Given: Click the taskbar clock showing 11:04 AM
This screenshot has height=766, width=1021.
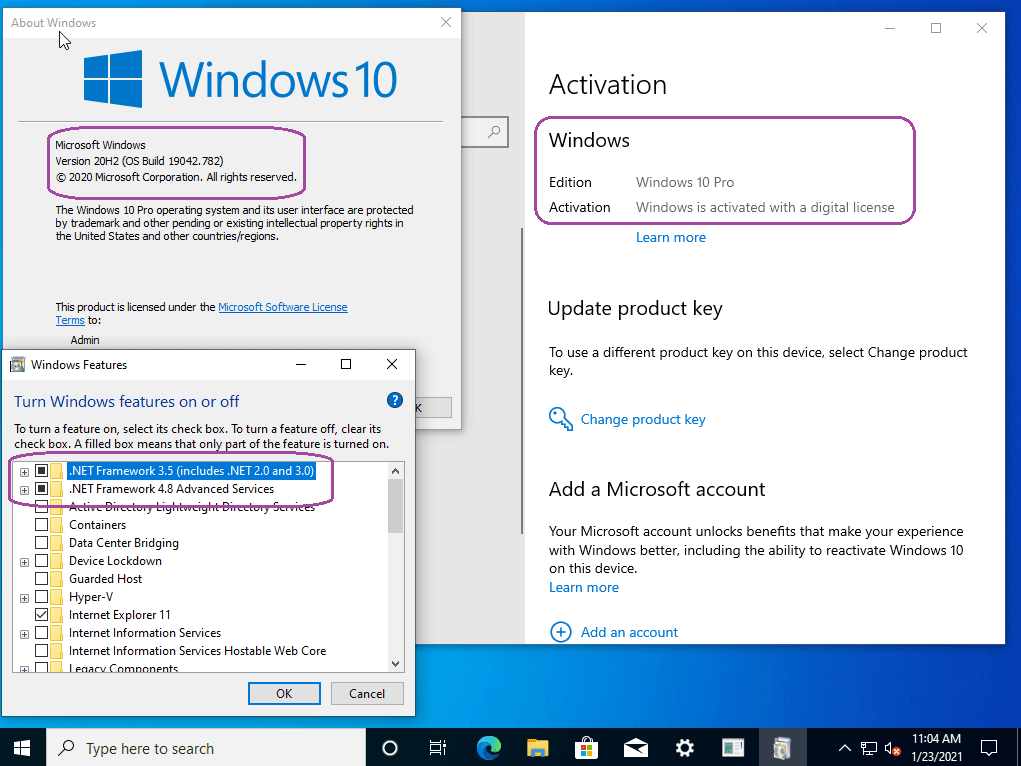Looking at the screenshot, I should pos(936,747).
